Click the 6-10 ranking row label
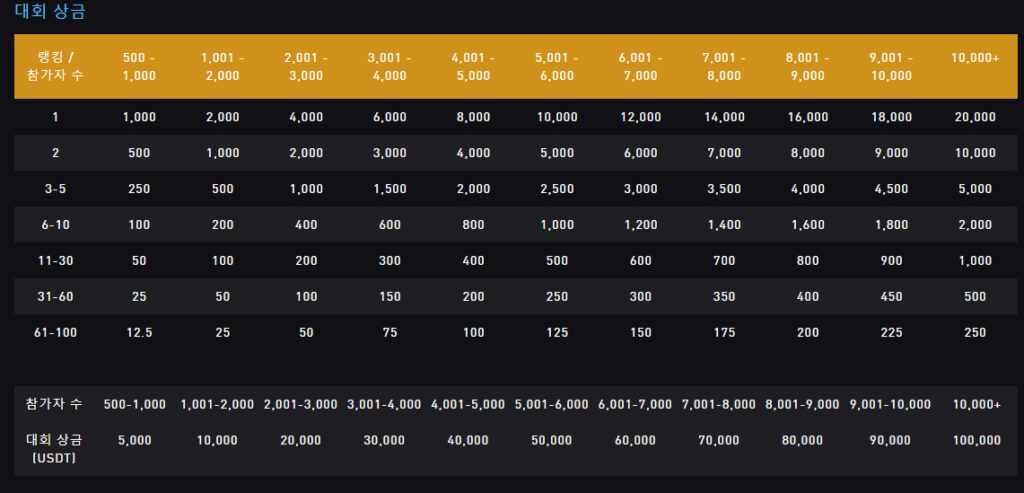 click(x=56, y=225)
